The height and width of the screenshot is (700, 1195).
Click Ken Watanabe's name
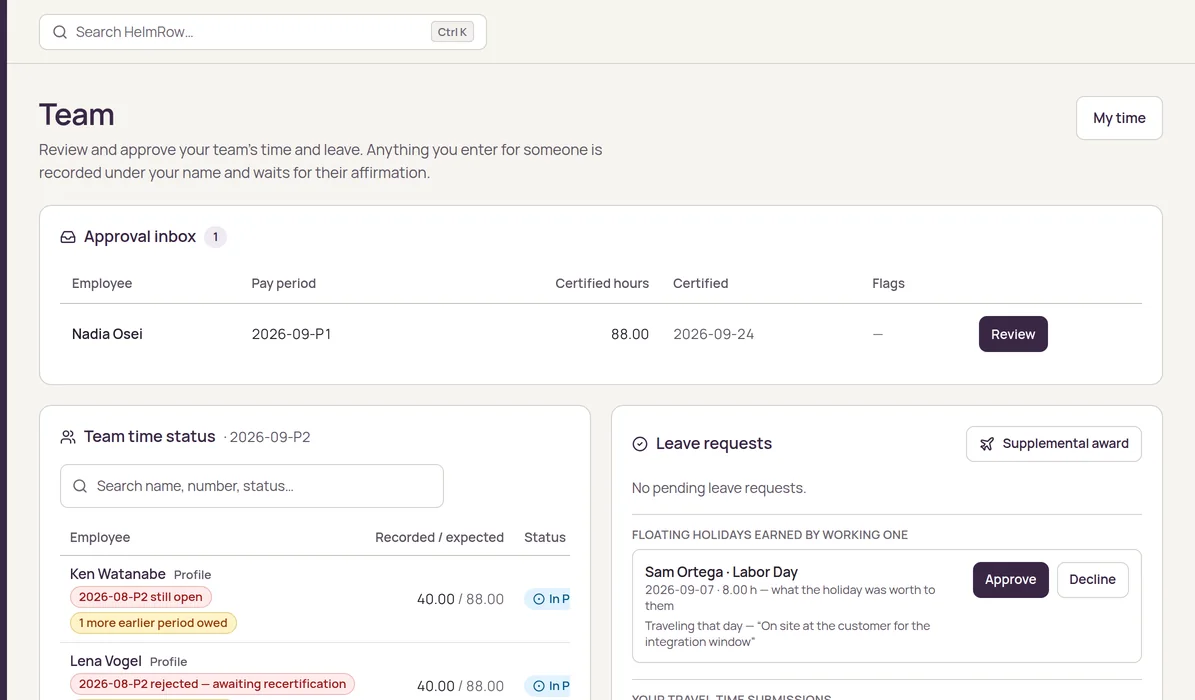point(117,574)
